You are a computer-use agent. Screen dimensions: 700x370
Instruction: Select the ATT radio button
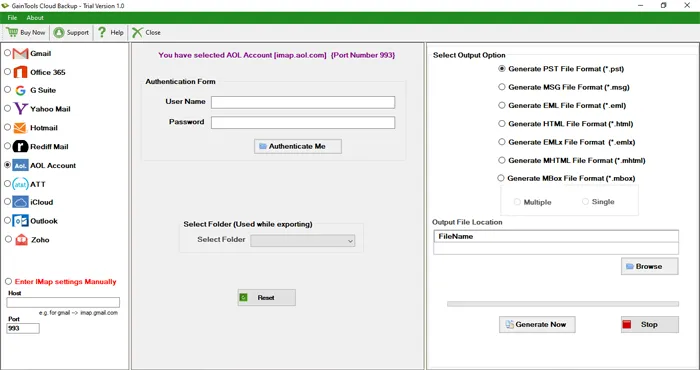[x=8, y=183]
